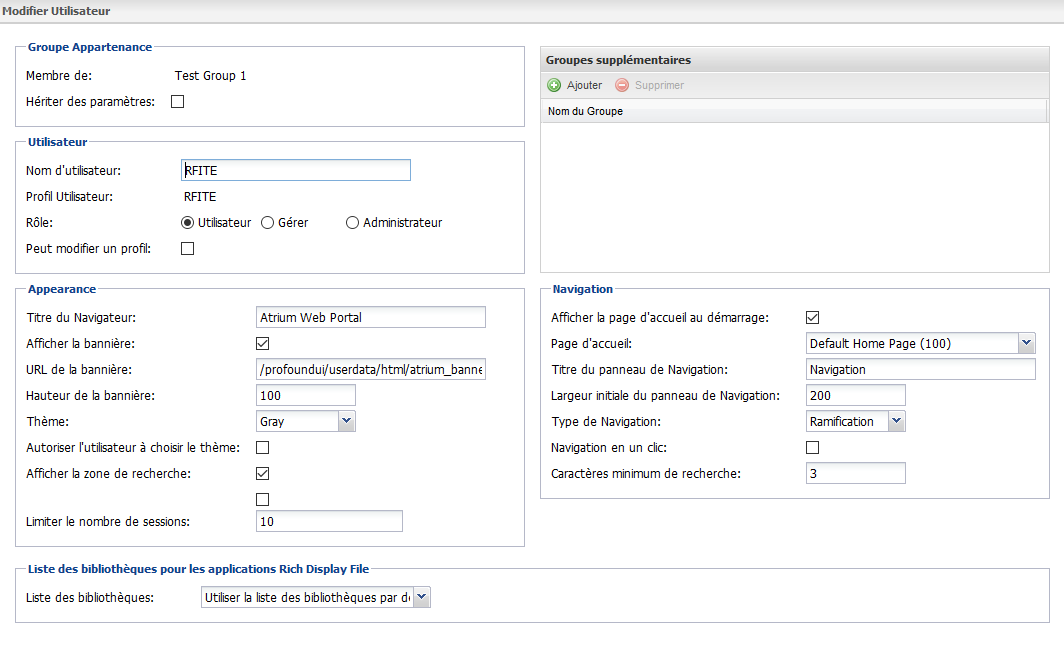Select the Administrateur role radio button
Image resolution: width=1064 pixels, height=648 pixels.
pyautogui.click(x=352, y=223)
